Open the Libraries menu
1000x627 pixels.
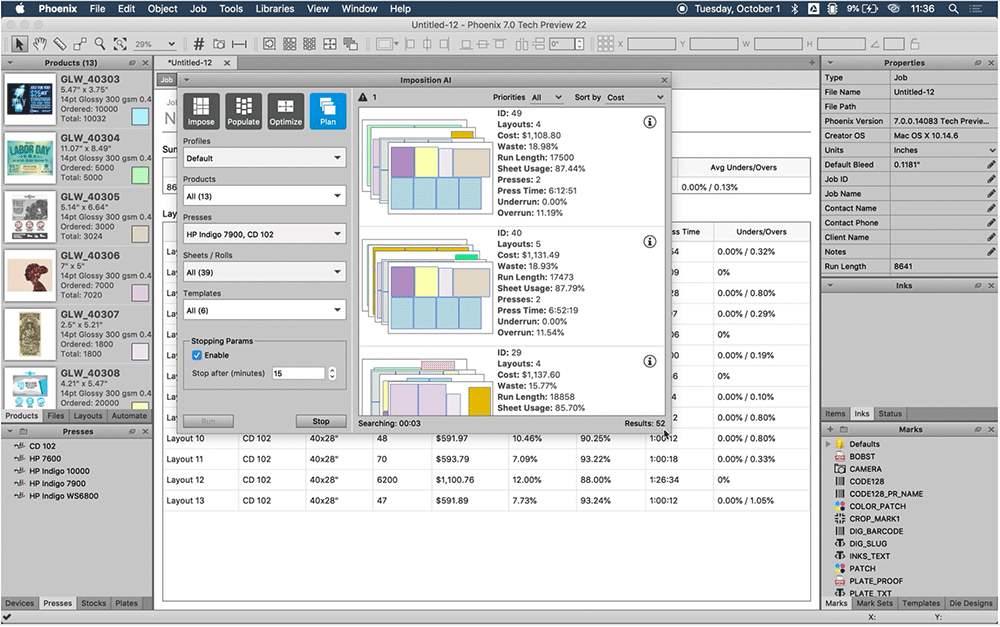point(274,9)
